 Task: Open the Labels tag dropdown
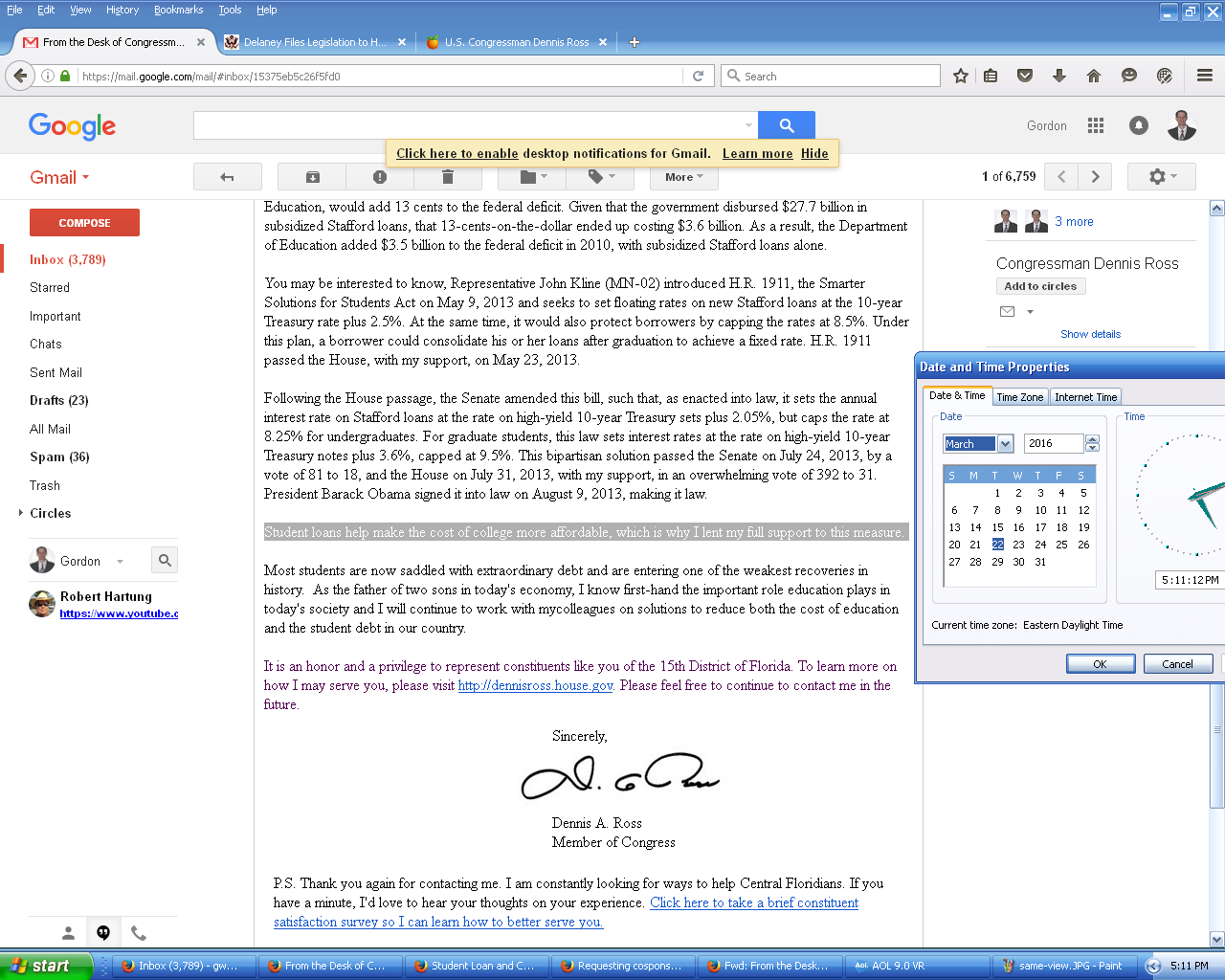[x=601, y=177]
